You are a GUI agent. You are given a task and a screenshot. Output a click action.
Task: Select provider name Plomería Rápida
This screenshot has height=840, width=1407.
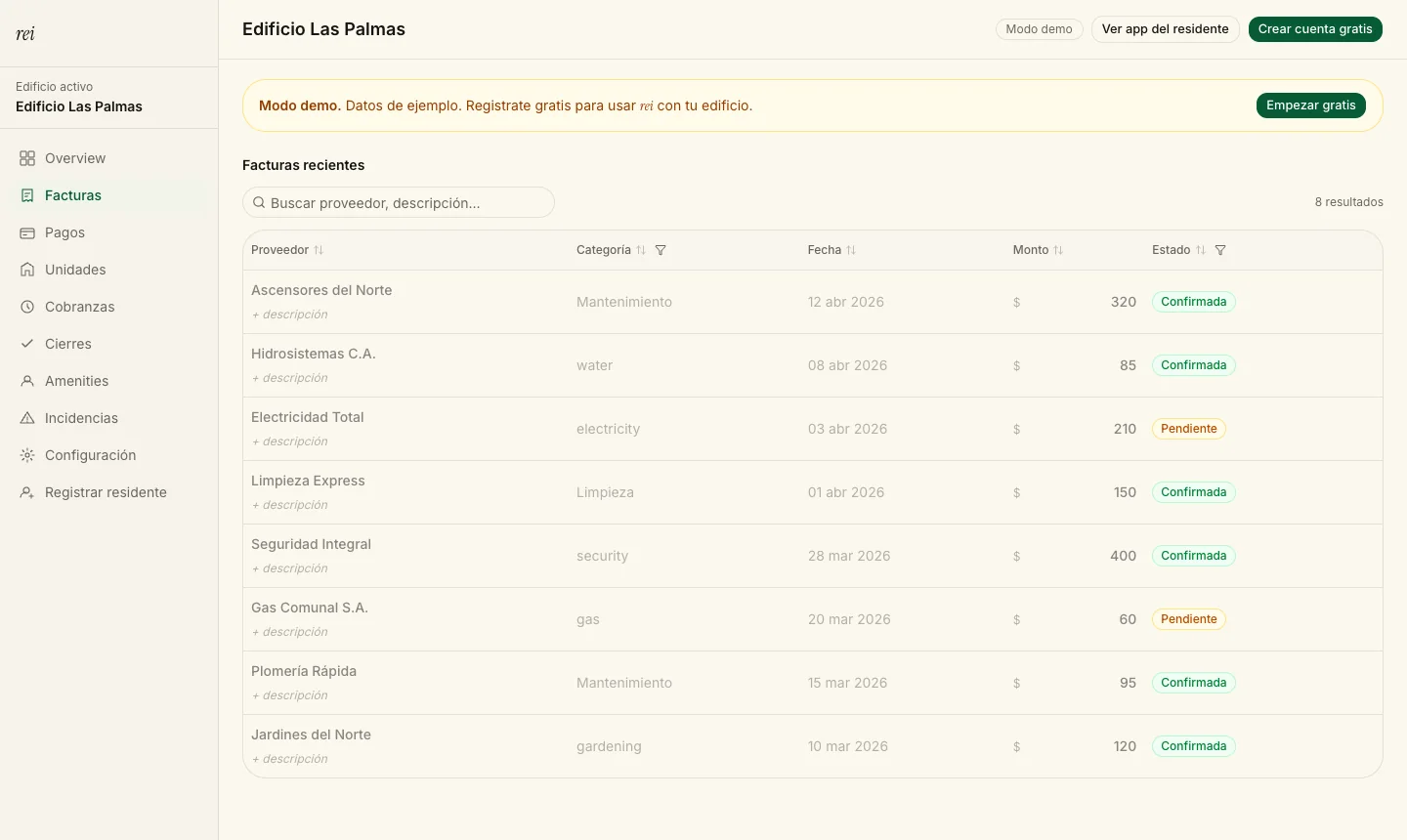point(304,671)
